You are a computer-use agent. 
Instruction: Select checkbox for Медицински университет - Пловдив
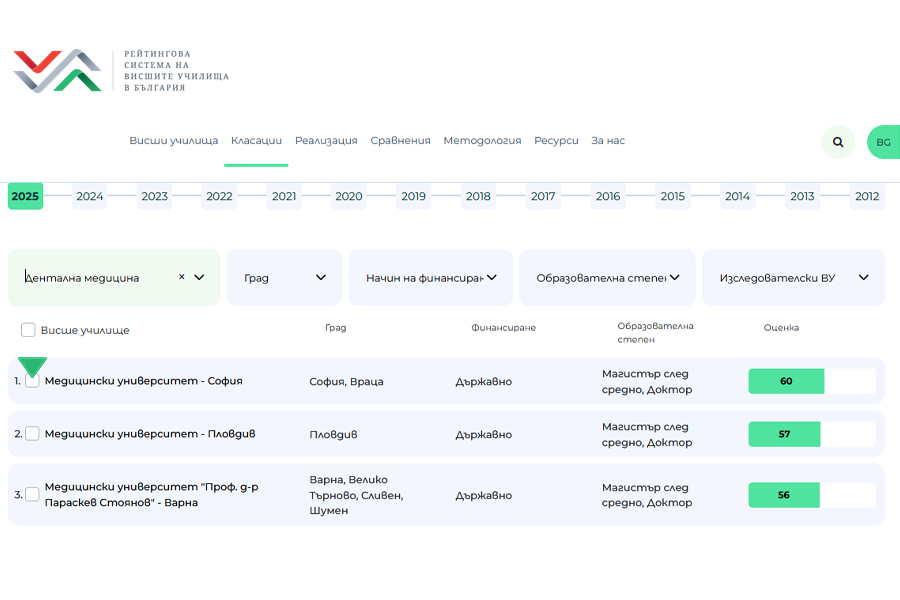33,434
